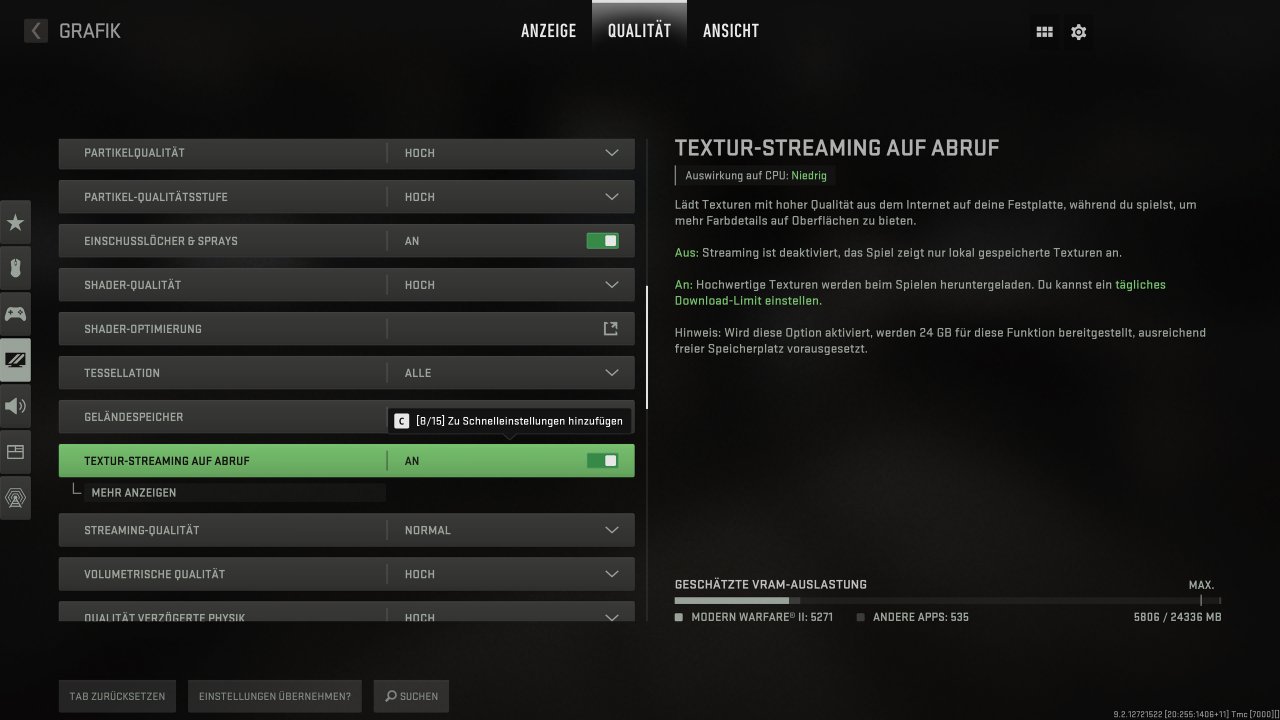Click the Tab zurücksetzen button
1280x720 pixels.
117,696
